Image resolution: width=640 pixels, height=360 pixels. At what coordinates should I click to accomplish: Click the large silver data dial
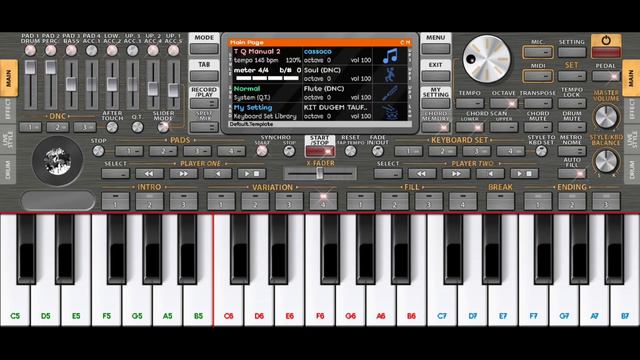[486, 59]
